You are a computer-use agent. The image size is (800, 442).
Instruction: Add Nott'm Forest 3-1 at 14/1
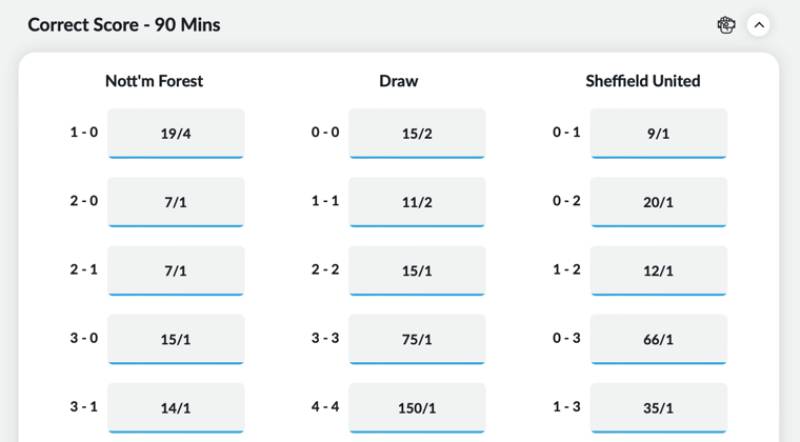(175, 408)
